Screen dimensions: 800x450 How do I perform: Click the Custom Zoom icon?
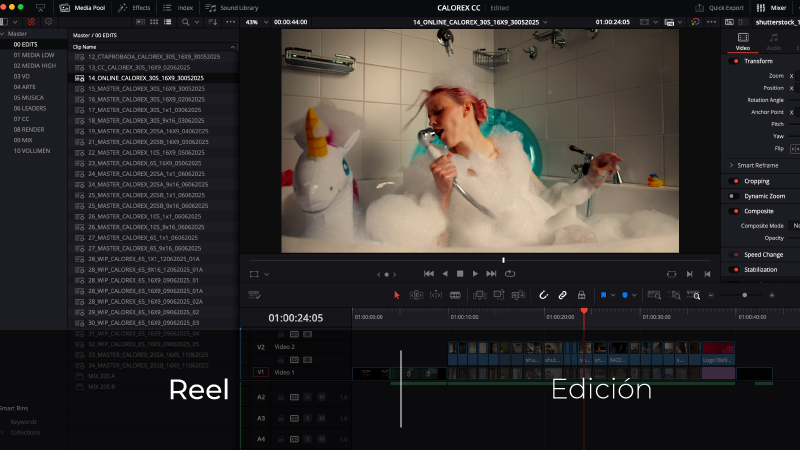point(693,295)
